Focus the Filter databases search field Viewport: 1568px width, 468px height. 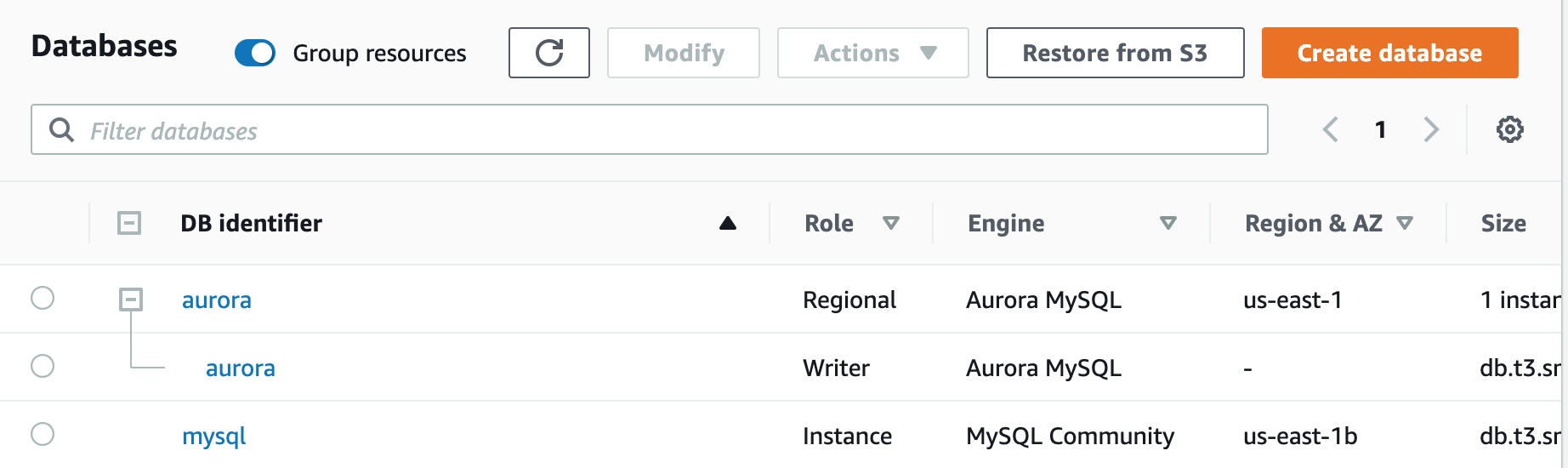[x=663, y=130]
